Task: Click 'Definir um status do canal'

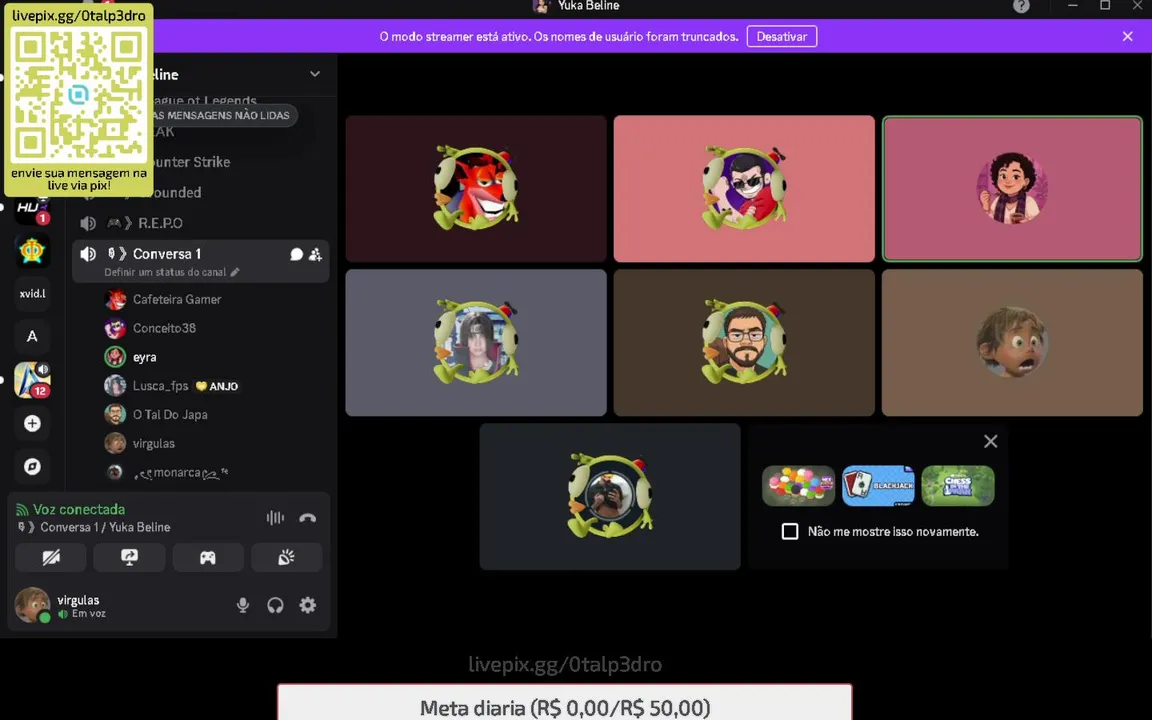Action: [171, 272]
